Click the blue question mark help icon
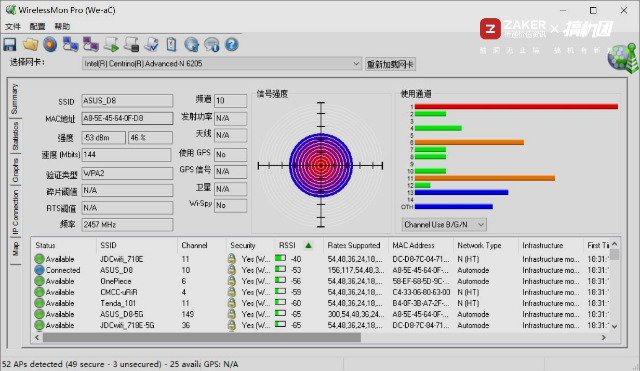This screenshot has width=640, height=371. point(231,44)
